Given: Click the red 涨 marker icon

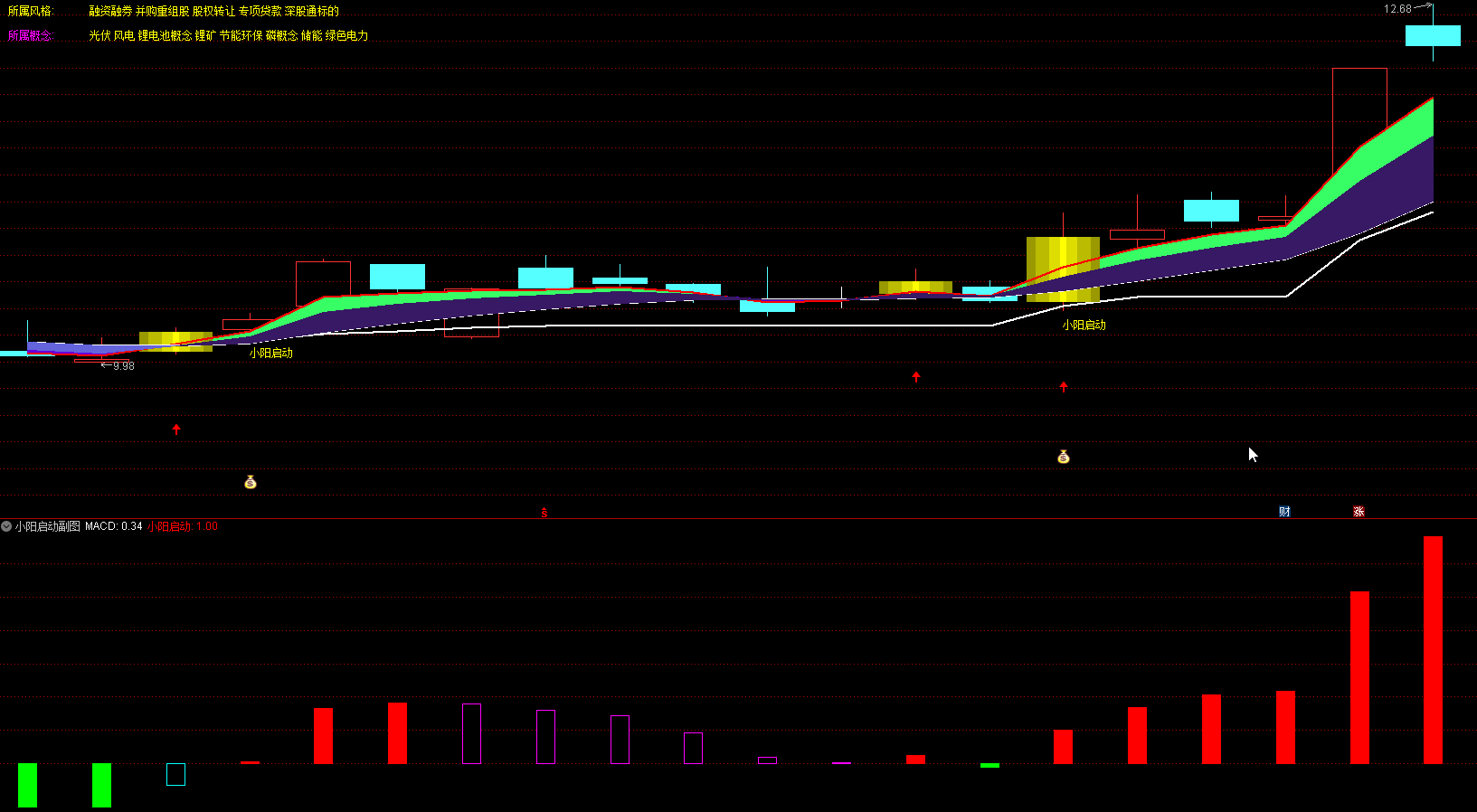Looking at the screenshot, I should (1359, 512).
